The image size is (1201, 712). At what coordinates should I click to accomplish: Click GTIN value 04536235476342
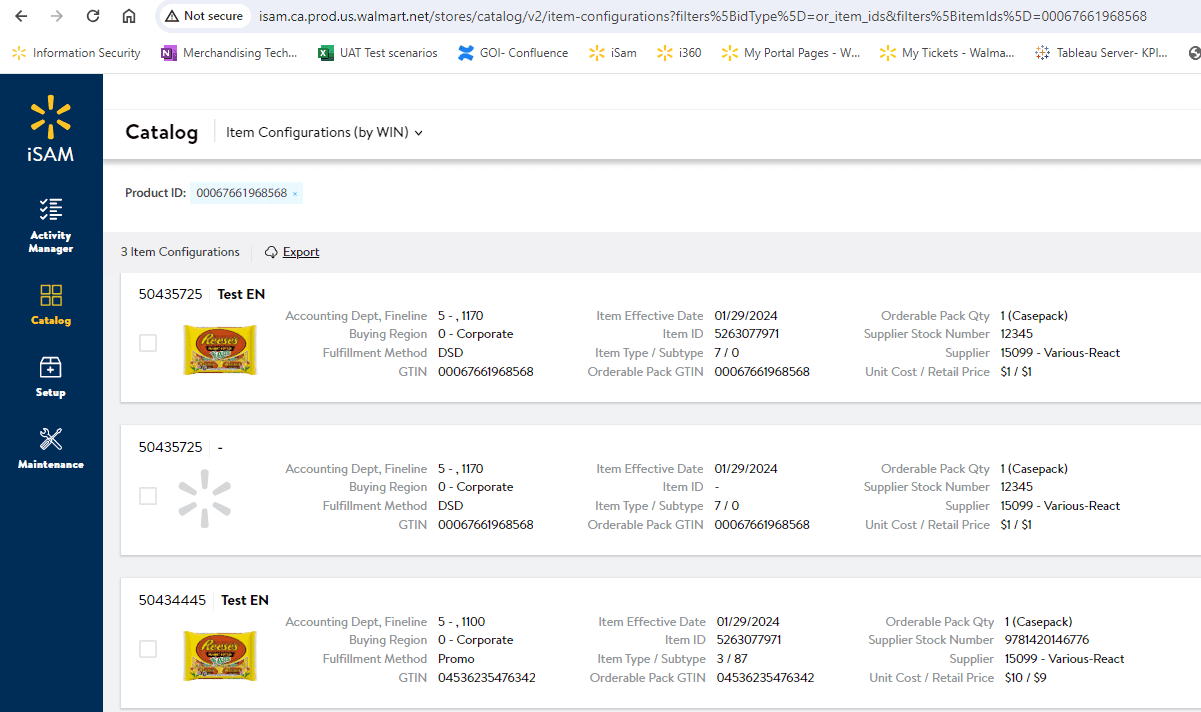[x=487, y=678]
